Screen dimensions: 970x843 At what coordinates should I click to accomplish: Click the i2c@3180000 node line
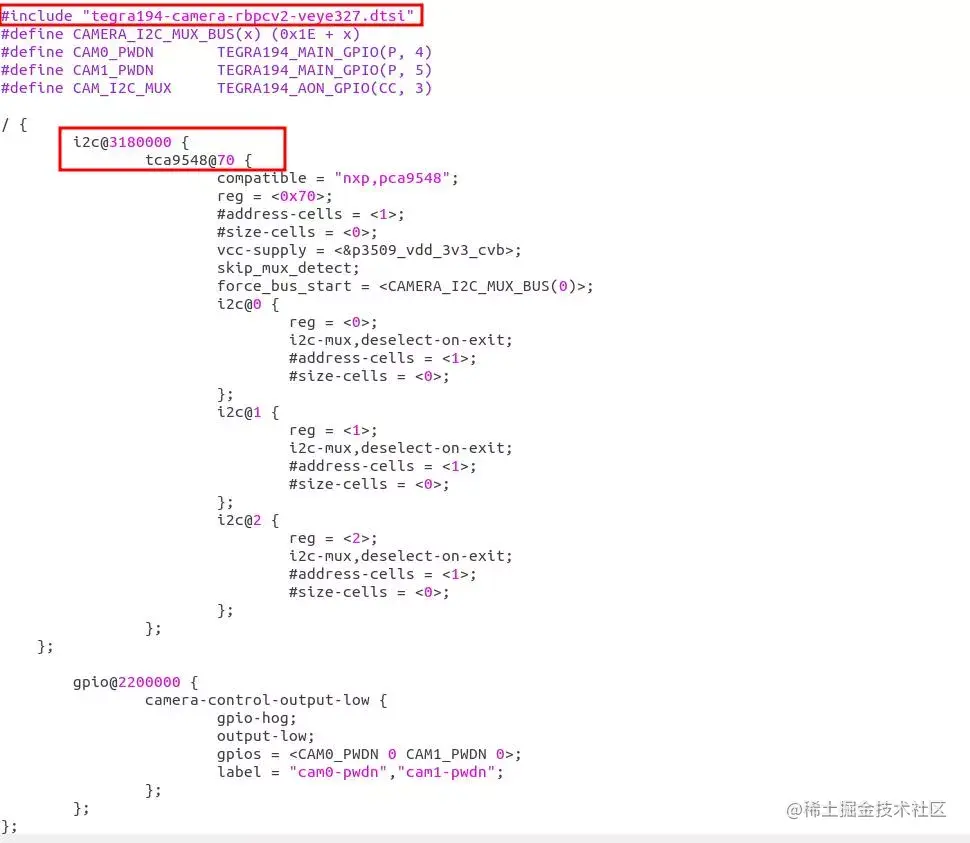coord(131,142)
